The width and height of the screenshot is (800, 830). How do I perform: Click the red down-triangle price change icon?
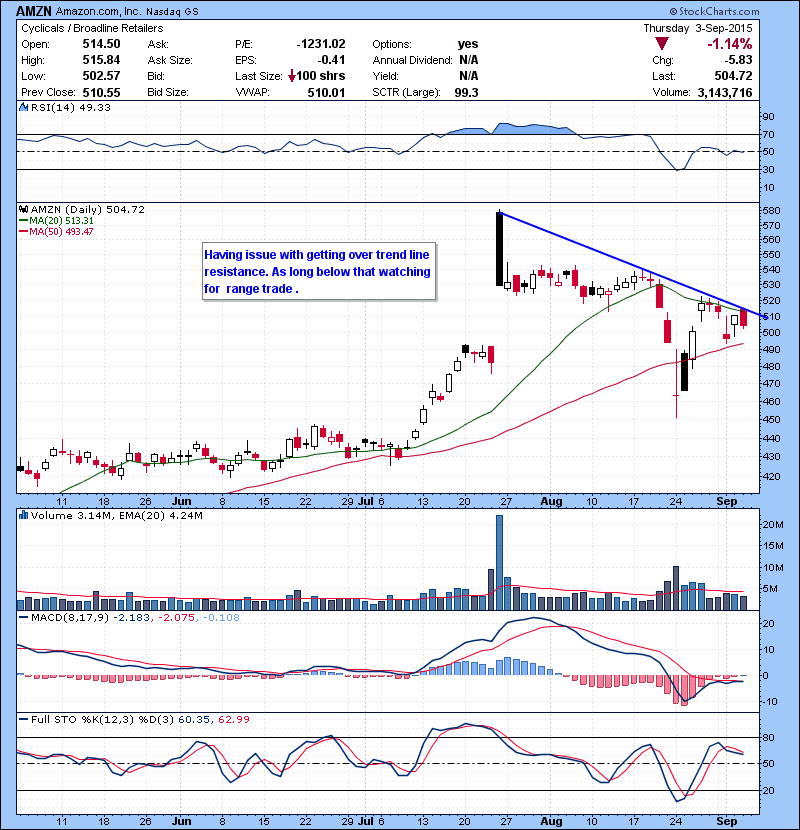coord(662,44)
